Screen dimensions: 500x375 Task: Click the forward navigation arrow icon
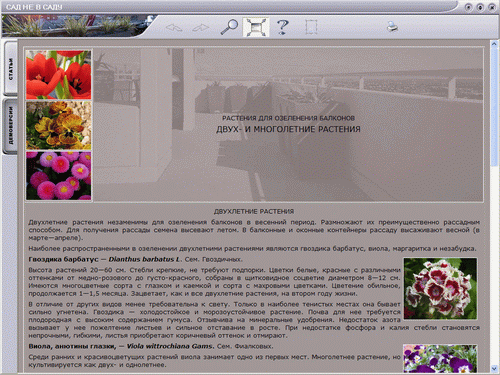[x=201, y=27]
